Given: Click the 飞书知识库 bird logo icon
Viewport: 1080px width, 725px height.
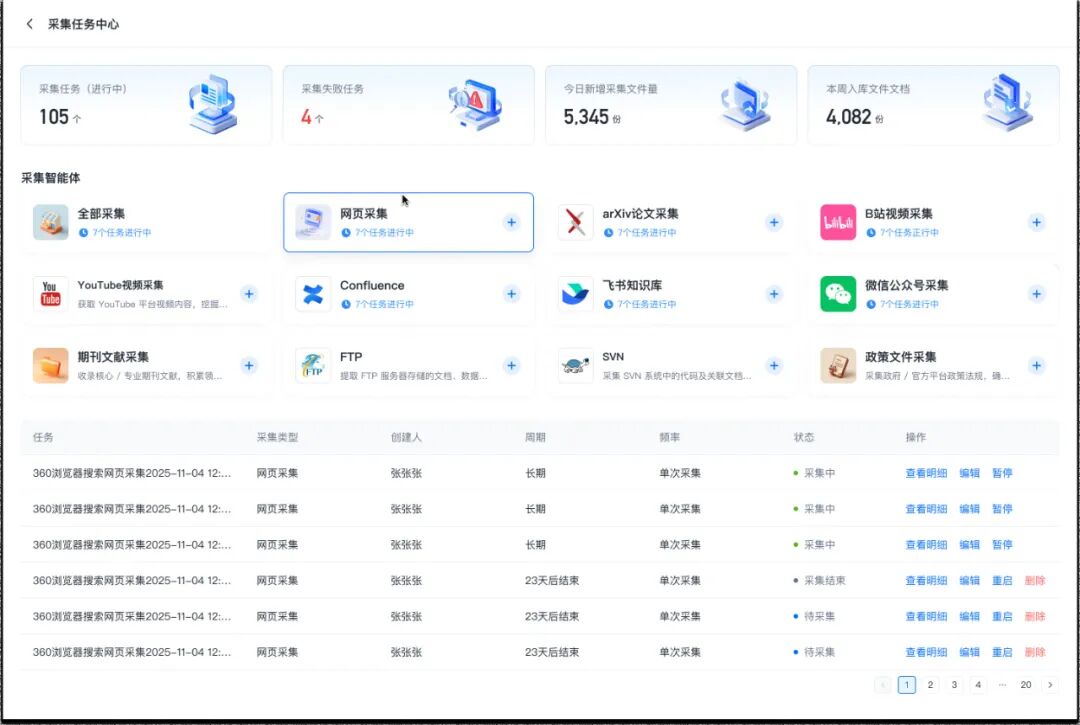Looking at the screenshot, I should (575, 294).
